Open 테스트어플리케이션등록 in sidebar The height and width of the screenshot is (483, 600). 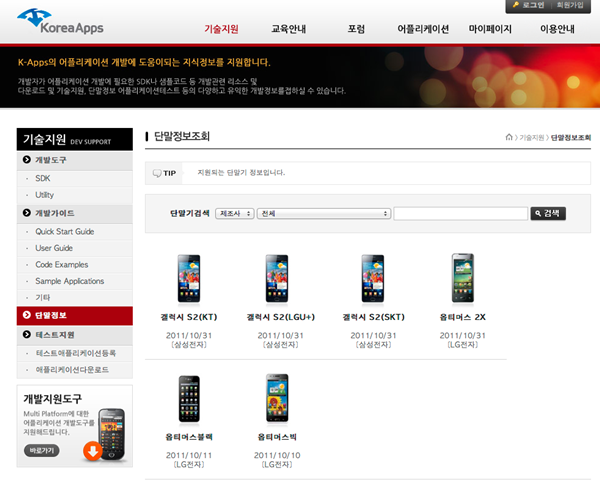point(75,353)
